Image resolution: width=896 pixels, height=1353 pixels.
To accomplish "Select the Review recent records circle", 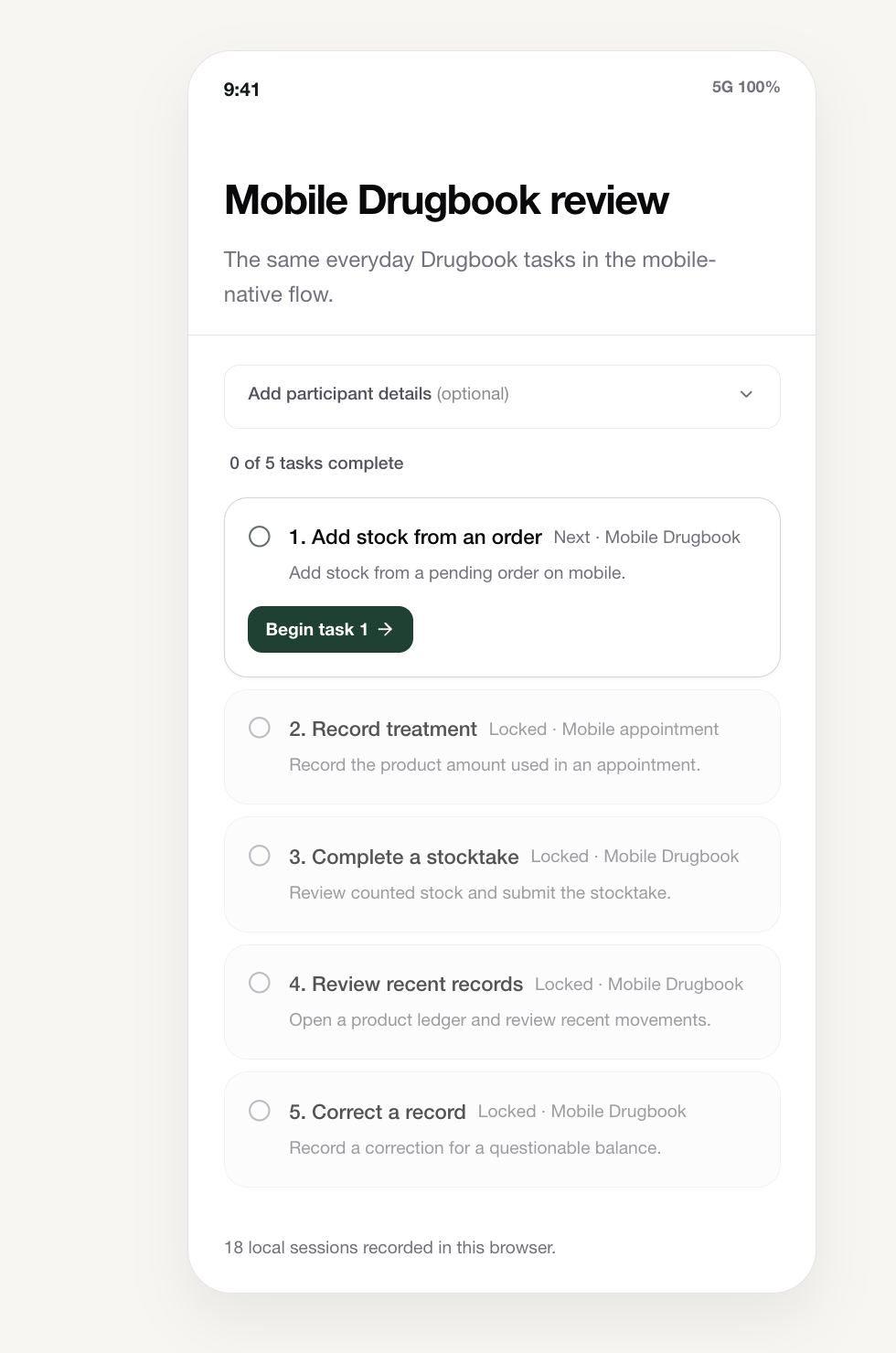I will [x=260, y=983].
